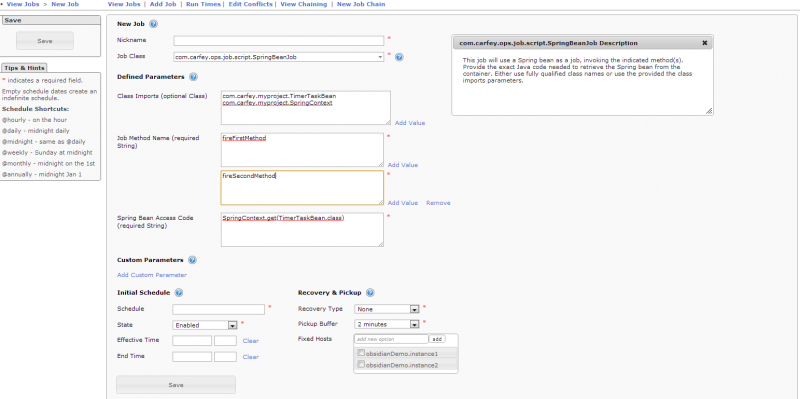Click Clear link for End Time
Image resolution: width=800 pixels, height=399 pixels.
tap(251, 357)
